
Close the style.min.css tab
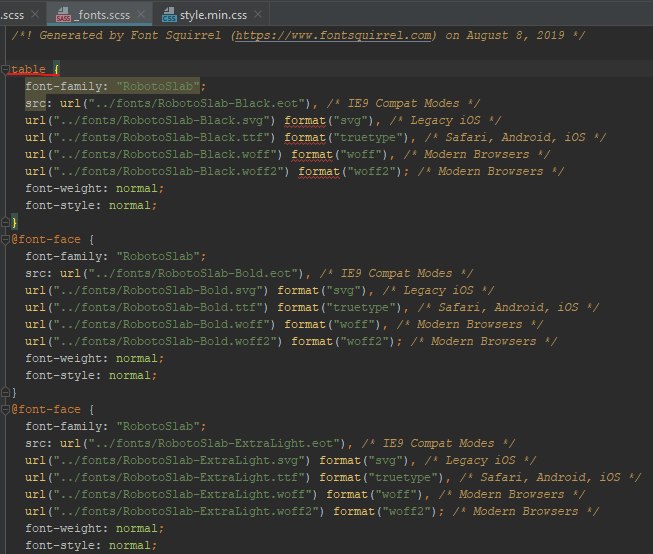point(258,15)
